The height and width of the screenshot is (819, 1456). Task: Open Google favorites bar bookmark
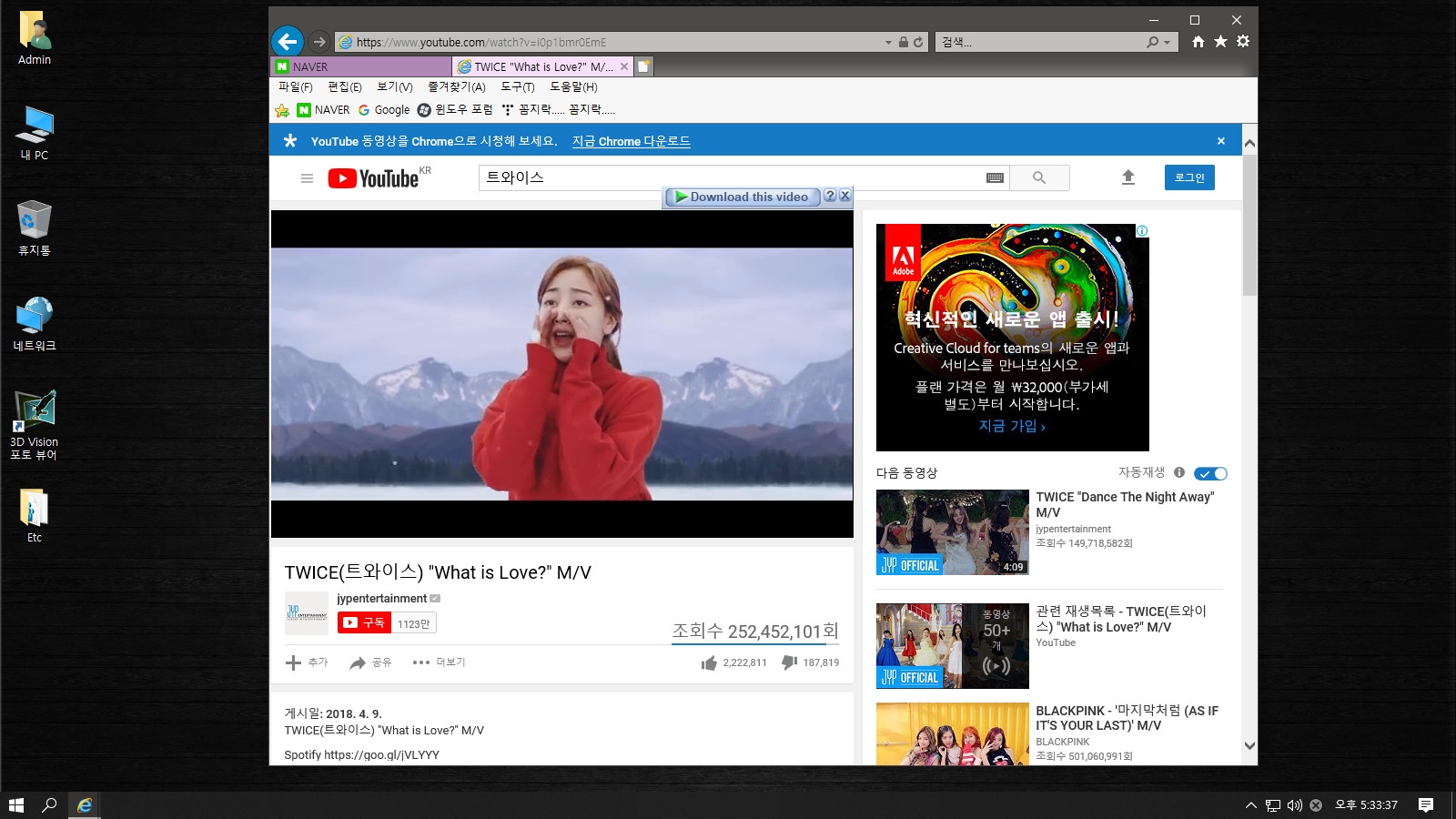click(384, 109)
